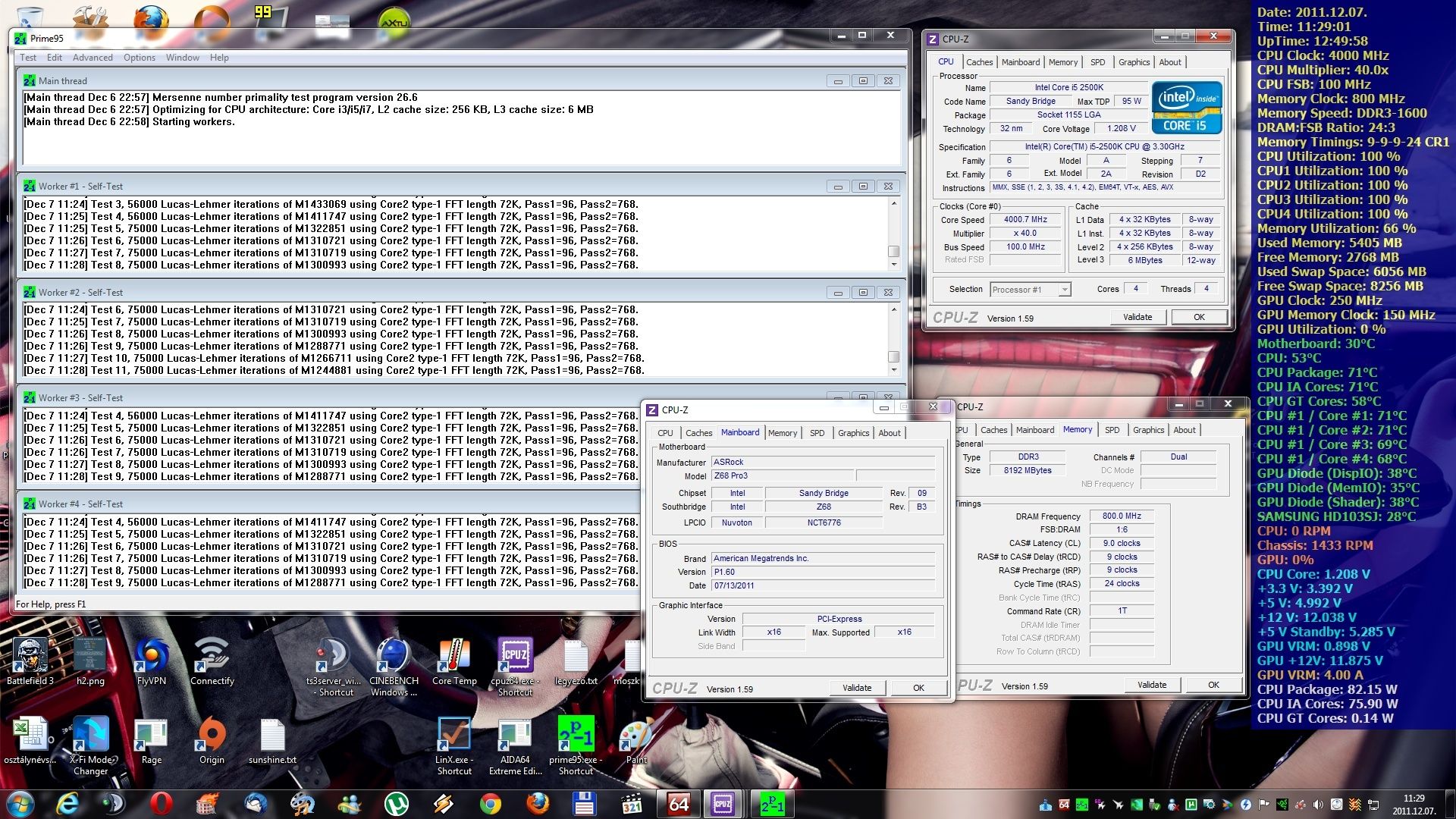Launch AIDA64 Extreme Edition shortcut
Image resolution: width=1456 pixels, height=819 pixels.
tap(515, 736)
